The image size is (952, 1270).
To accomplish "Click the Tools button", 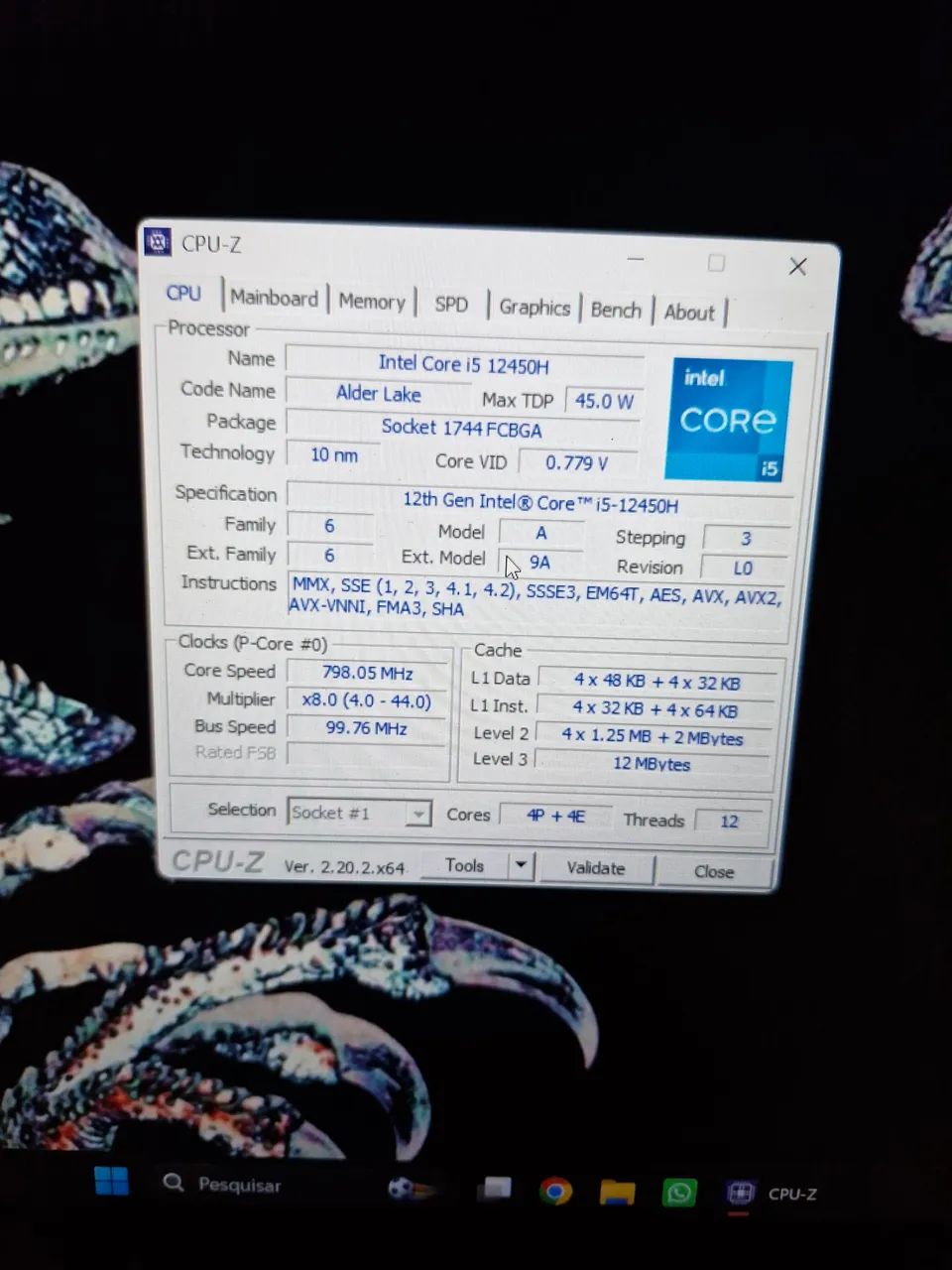I will click(x=464, y=865).
